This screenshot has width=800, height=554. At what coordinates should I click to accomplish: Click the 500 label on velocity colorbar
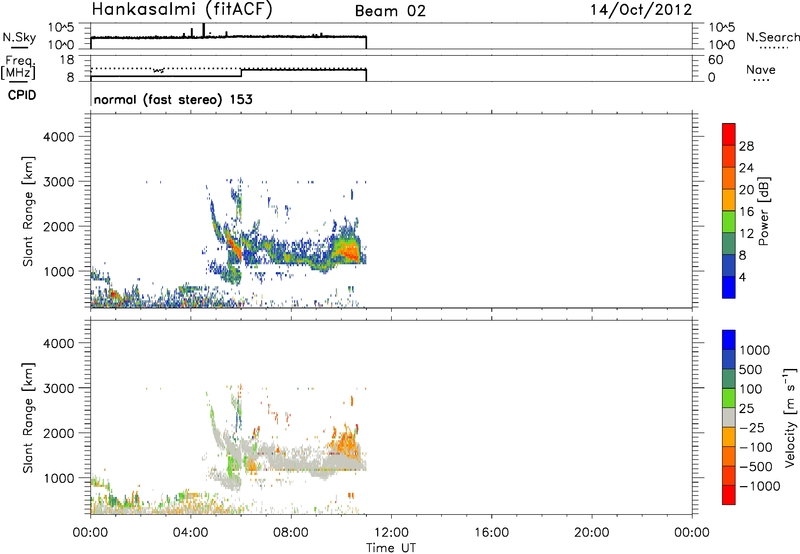click(751, 370)
